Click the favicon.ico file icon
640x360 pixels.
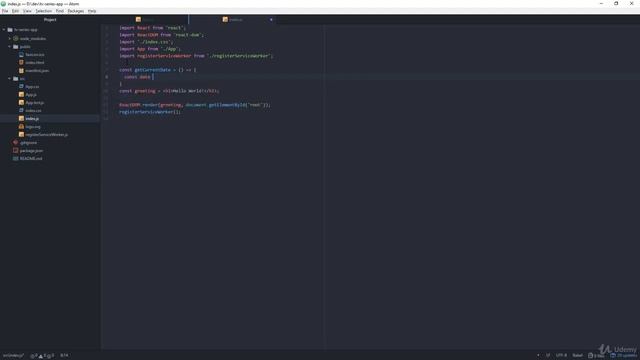21,54
